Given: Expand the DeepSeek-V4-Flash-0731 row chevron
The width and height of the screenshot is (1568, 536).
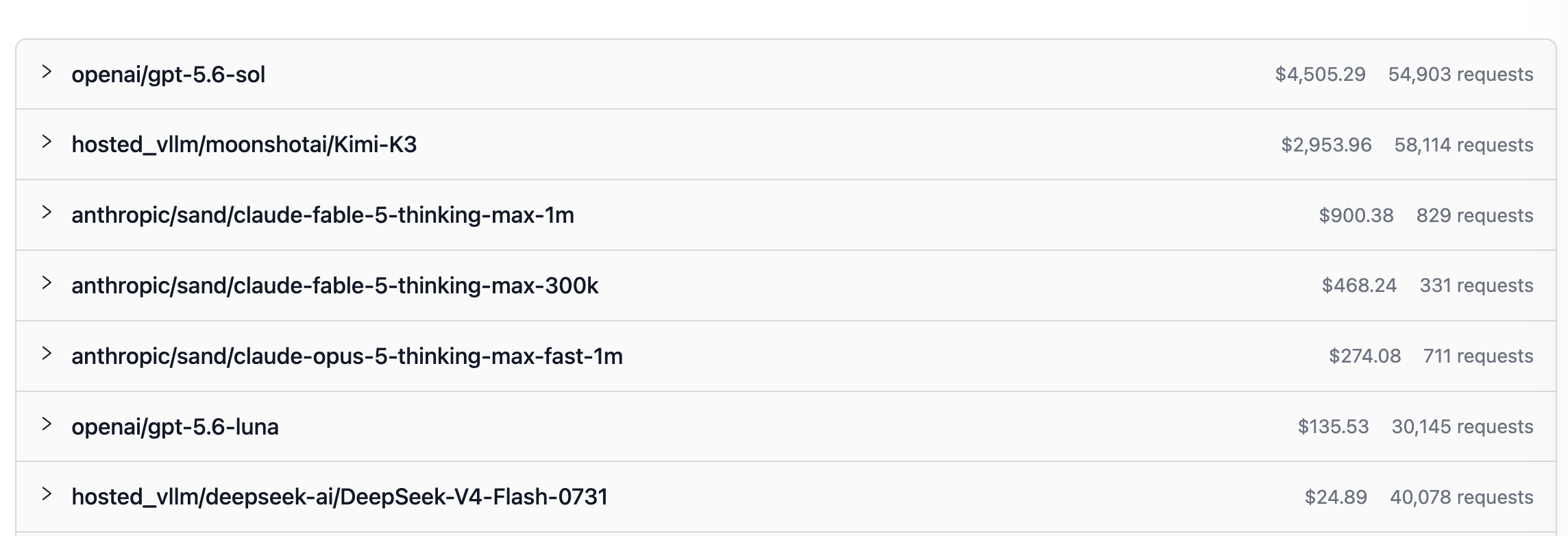Looking at the screenshot, I should 47,494.
